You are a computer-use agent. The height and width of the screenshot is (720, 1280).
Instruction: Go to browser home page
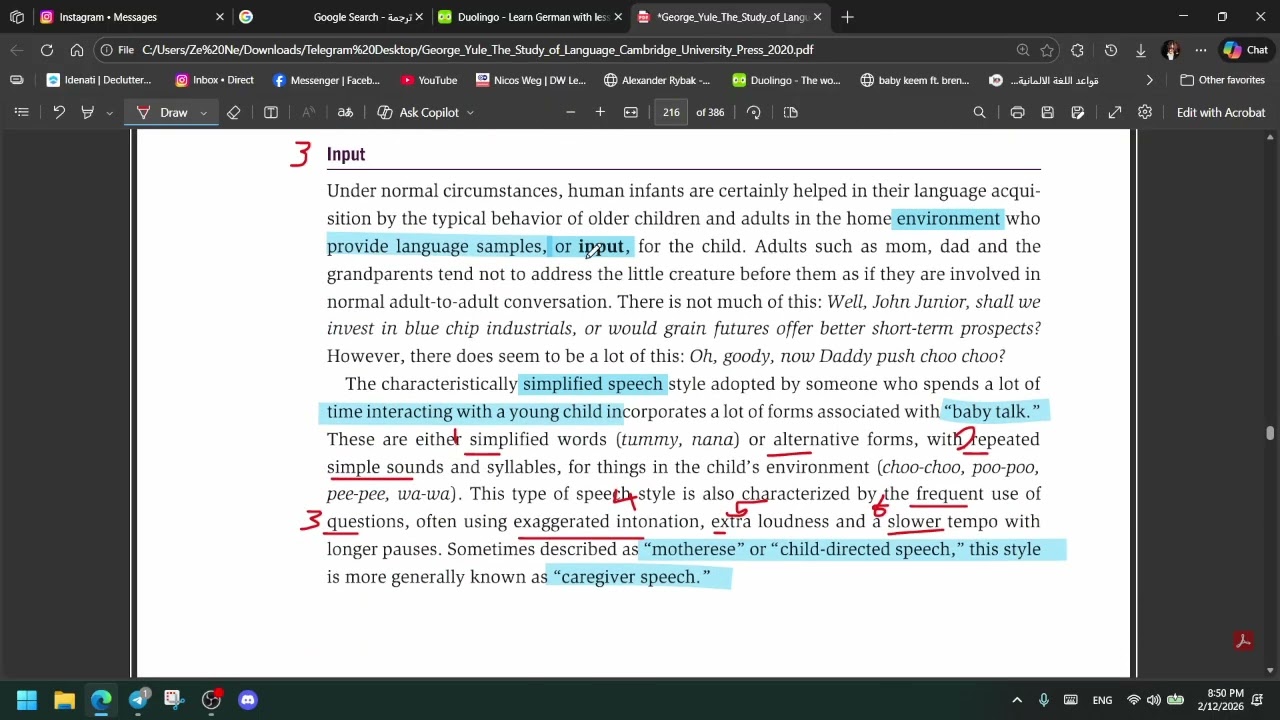77,50
